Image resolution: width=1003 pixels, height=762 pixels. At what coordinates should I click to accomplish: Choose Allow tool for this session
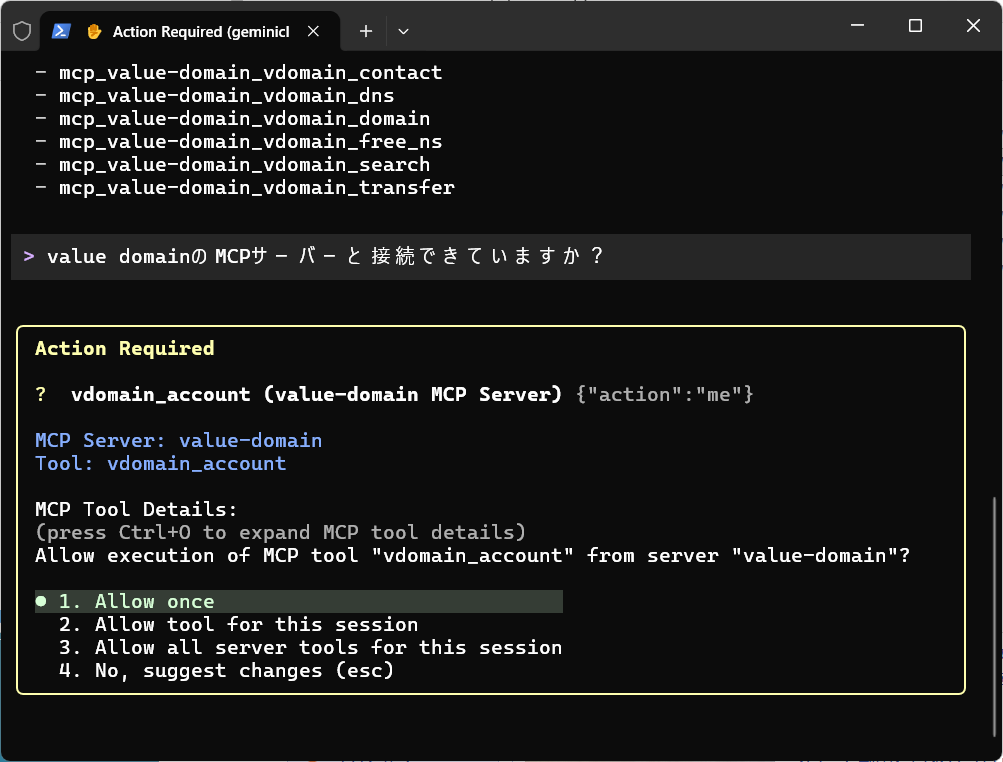coord(256,624)
